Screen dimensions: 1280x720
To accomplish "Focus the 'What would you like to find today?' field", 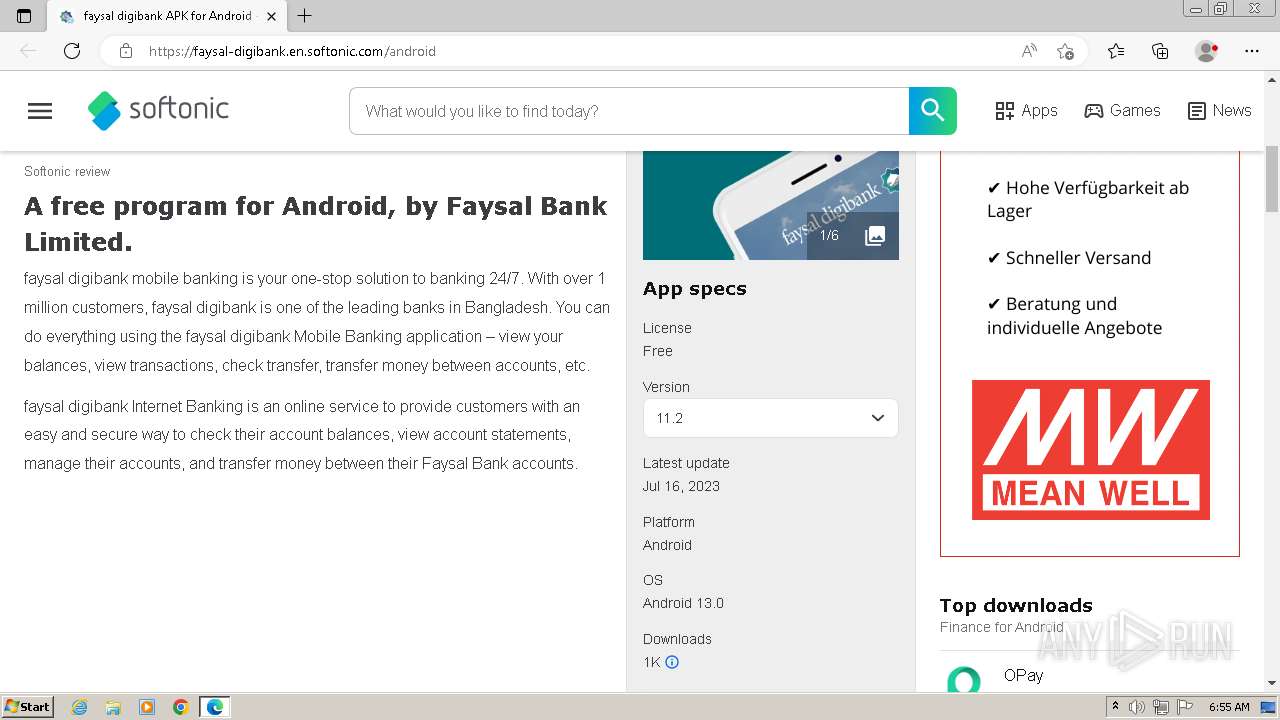I will (629, 111).
